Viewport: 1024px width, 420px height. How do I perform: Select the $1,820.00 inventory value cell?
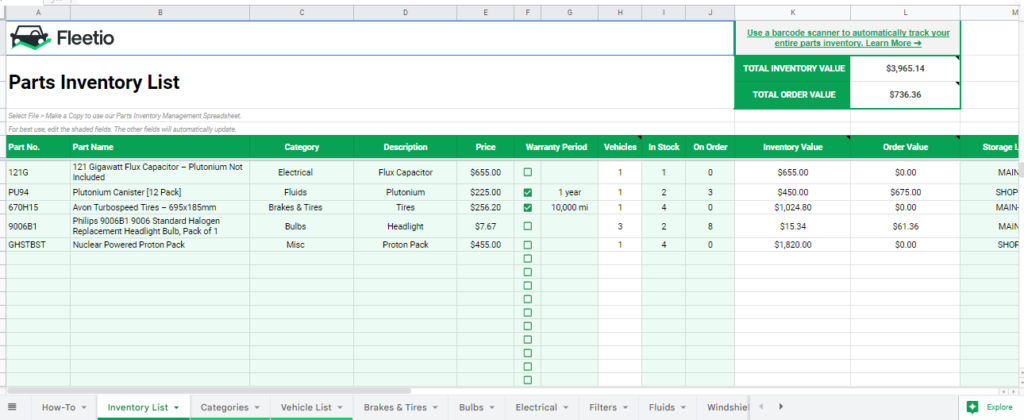click(x=792, y=245)
